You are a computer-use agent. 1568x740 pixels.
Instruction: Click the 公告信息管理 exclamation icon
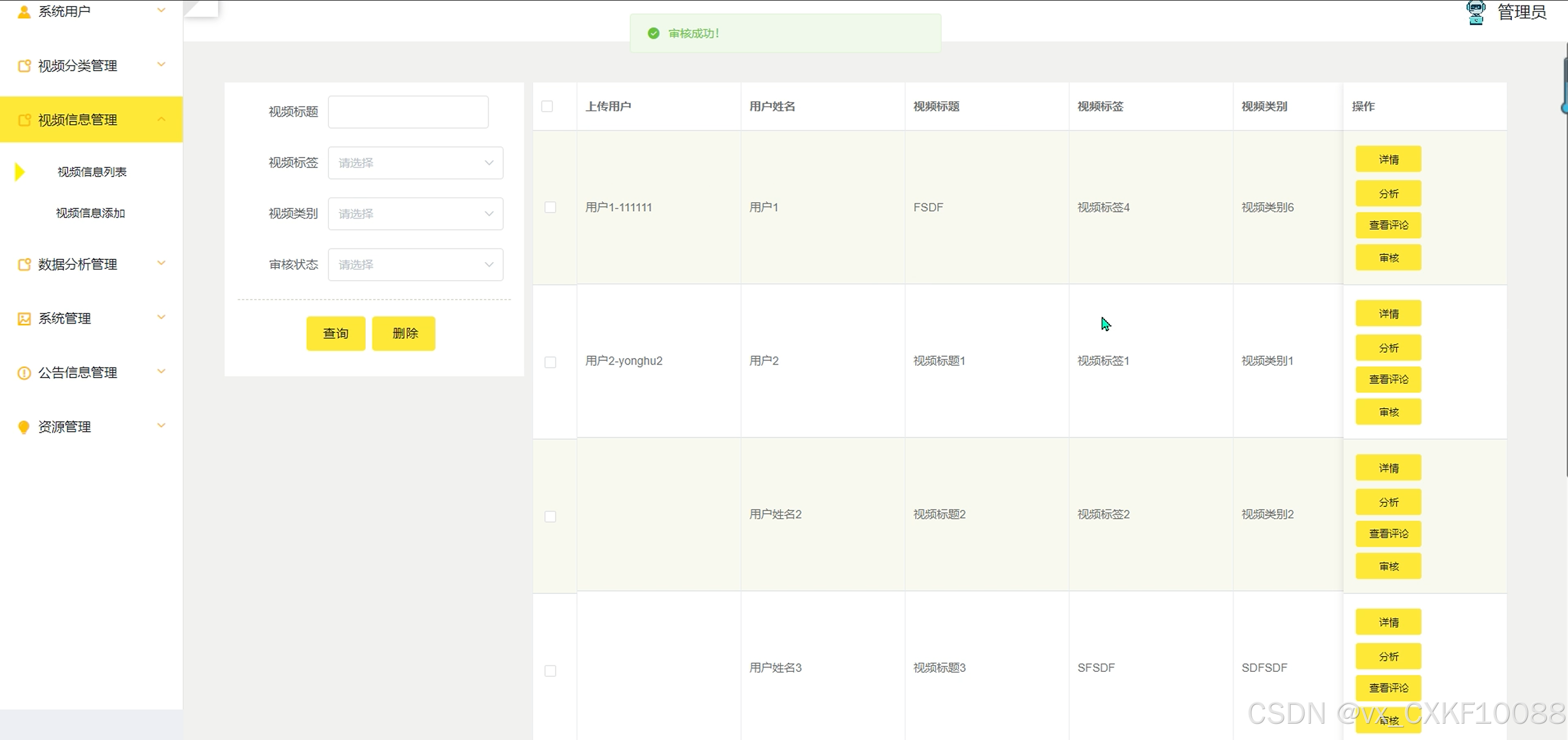25,373
